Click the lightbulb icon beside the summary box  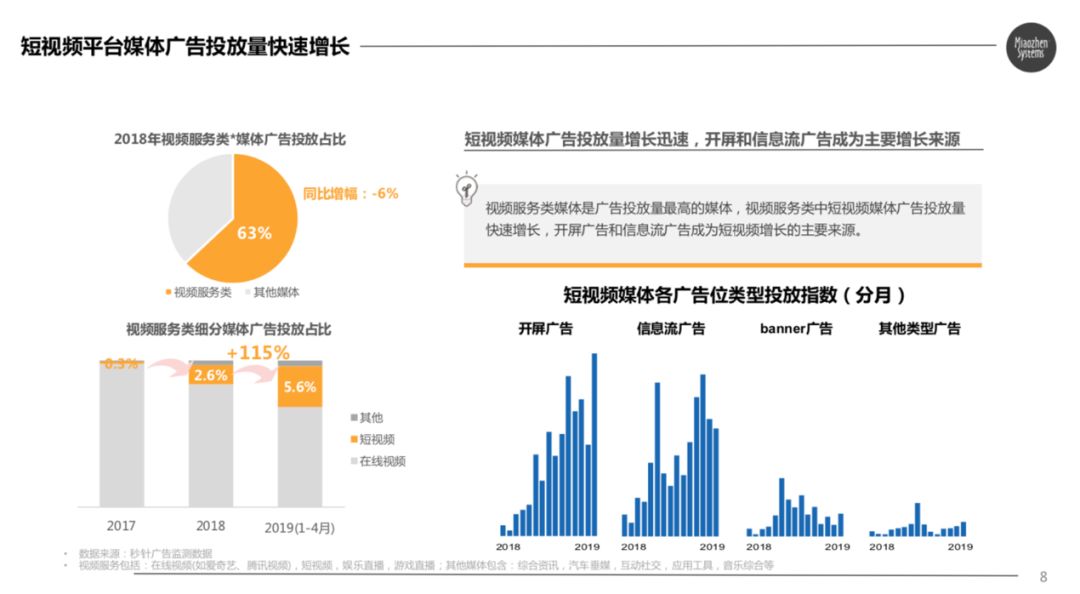click(466, 189)
